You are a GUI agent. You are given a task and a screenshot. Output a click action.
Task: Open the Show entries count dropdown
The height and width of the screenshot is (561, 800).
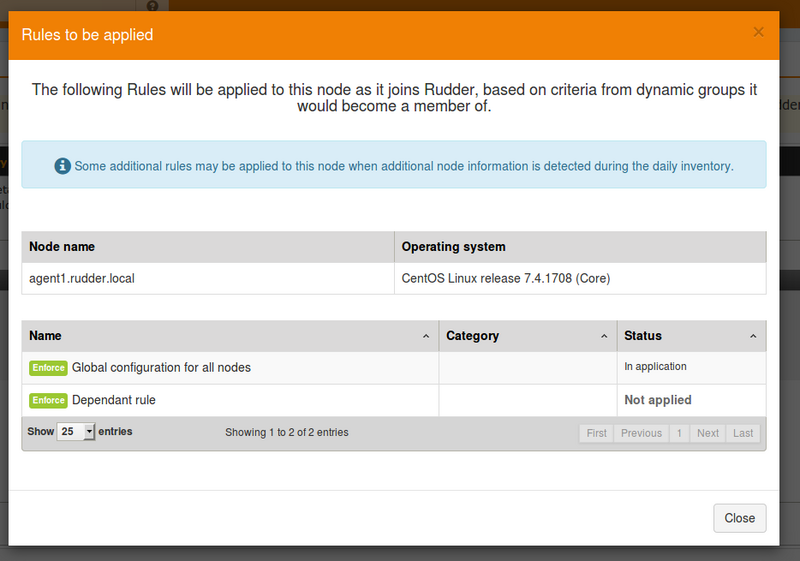pos(76,431)
